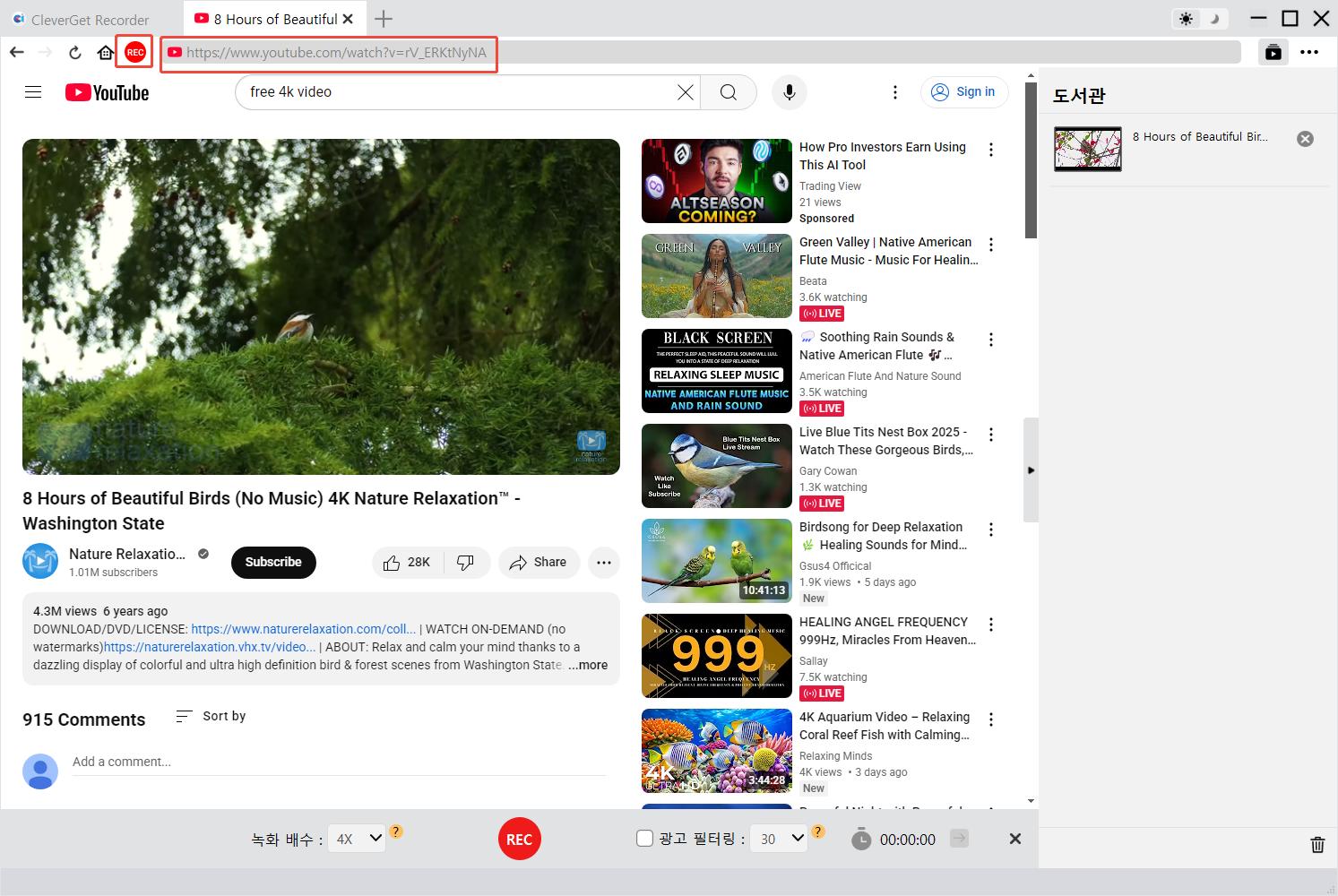Show help for recording speed

(396, 831)
